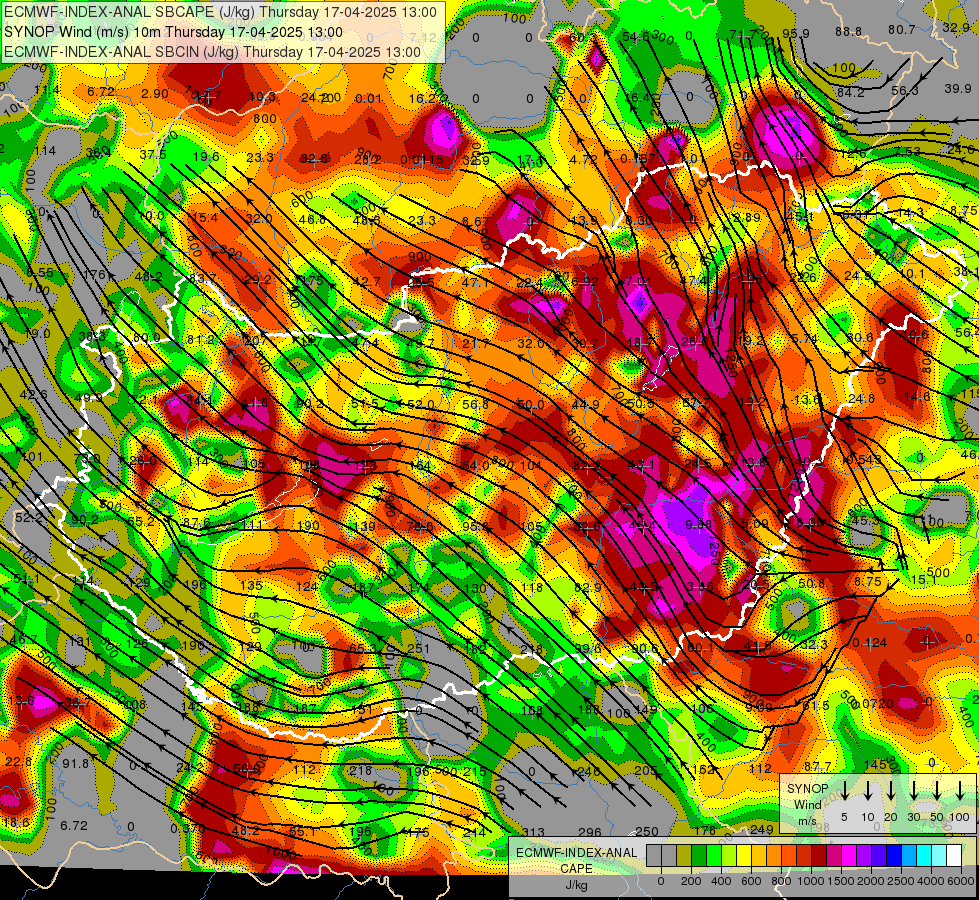Click the map value 296
The image size is (979, 900).
pos(590,833)
